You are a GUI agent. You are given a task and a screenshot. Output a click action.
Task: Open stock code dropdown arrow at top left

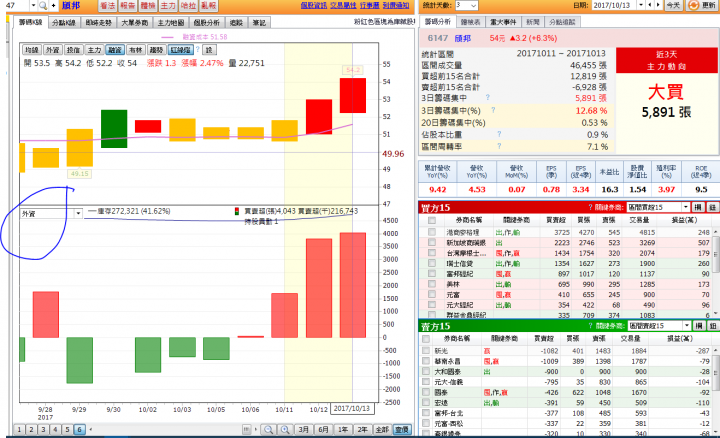pos(33,6)
